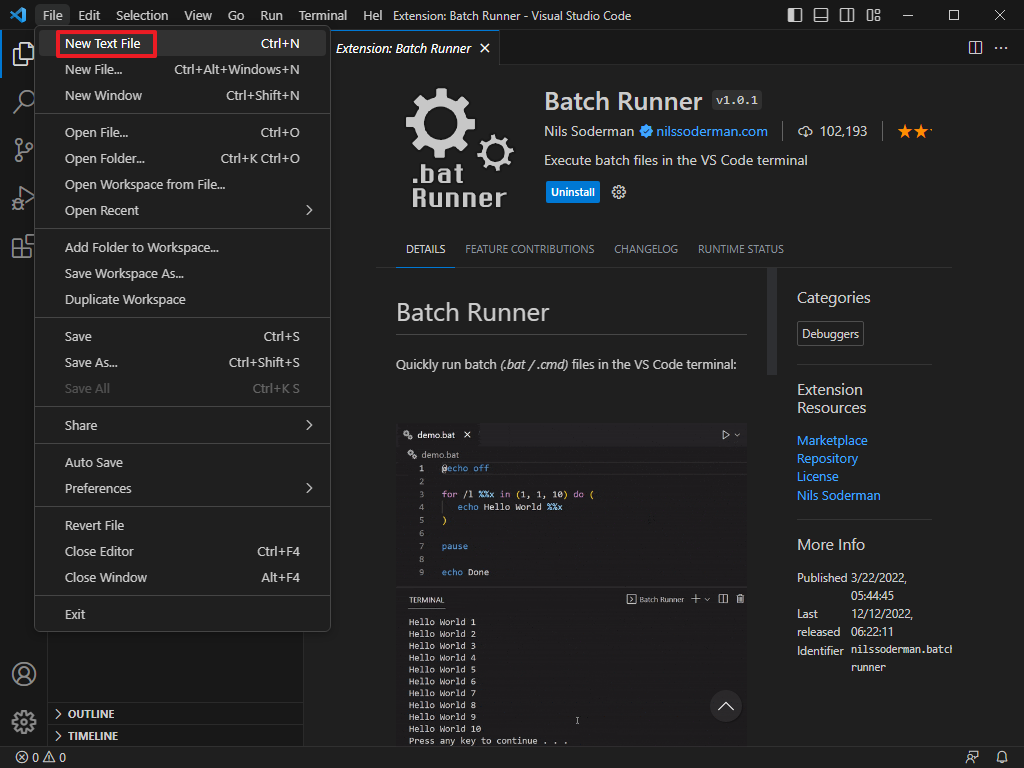Click the Debuggers category button

(x=830, y=334)
